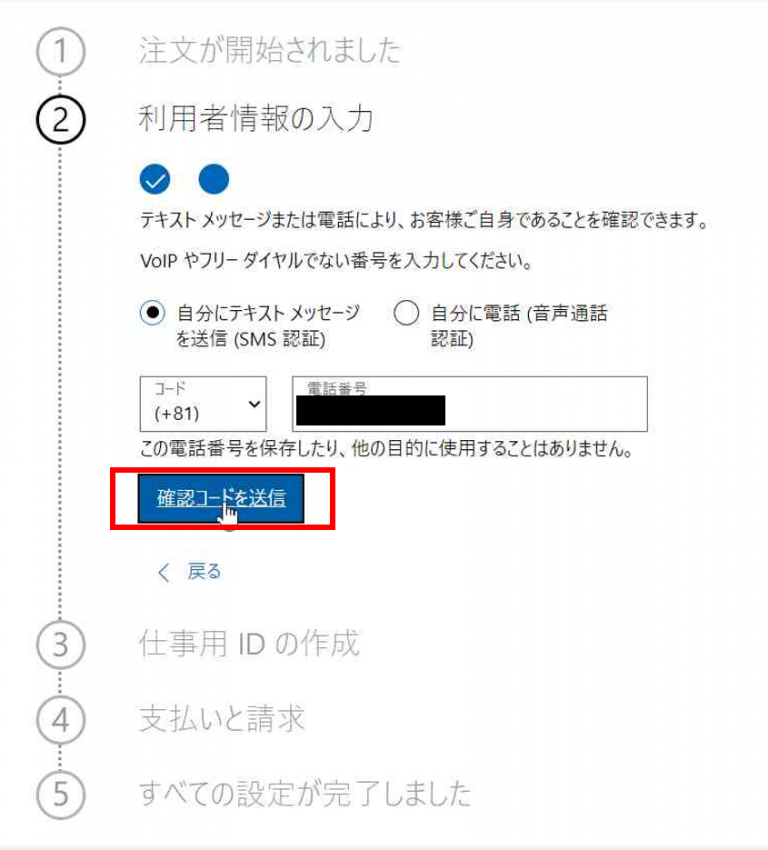Click the dropdown arrow beside (+81)
This screenshot has width=768, height=850.
(x=254, y=404)
